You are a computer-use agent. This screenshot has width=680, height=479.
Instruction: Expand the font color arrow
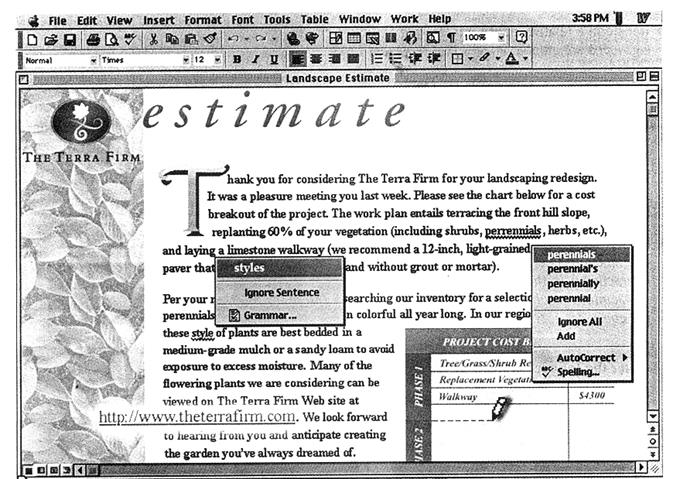[x=525, y=58]
